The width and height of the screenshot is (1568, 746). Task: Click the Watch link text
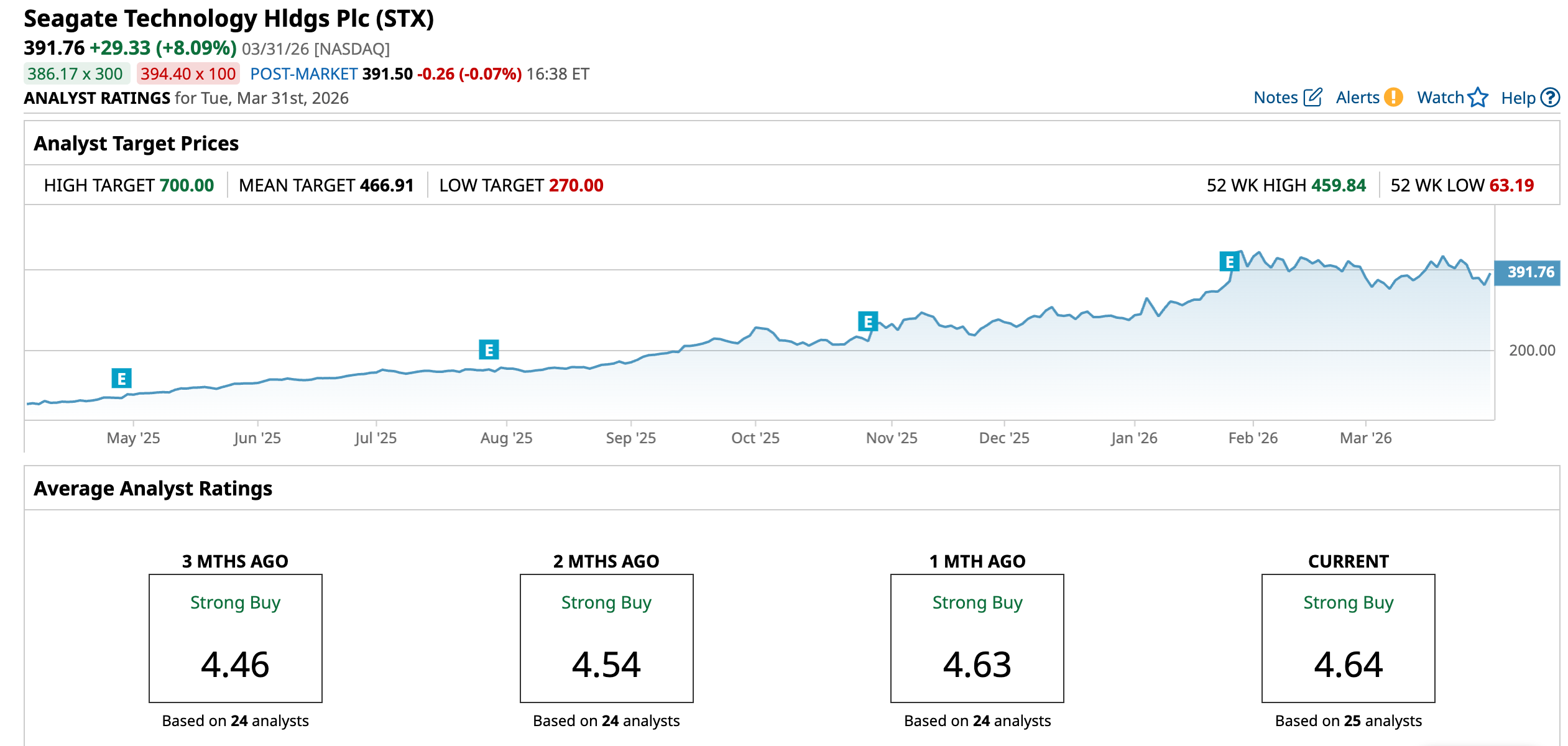point(1440,98)
